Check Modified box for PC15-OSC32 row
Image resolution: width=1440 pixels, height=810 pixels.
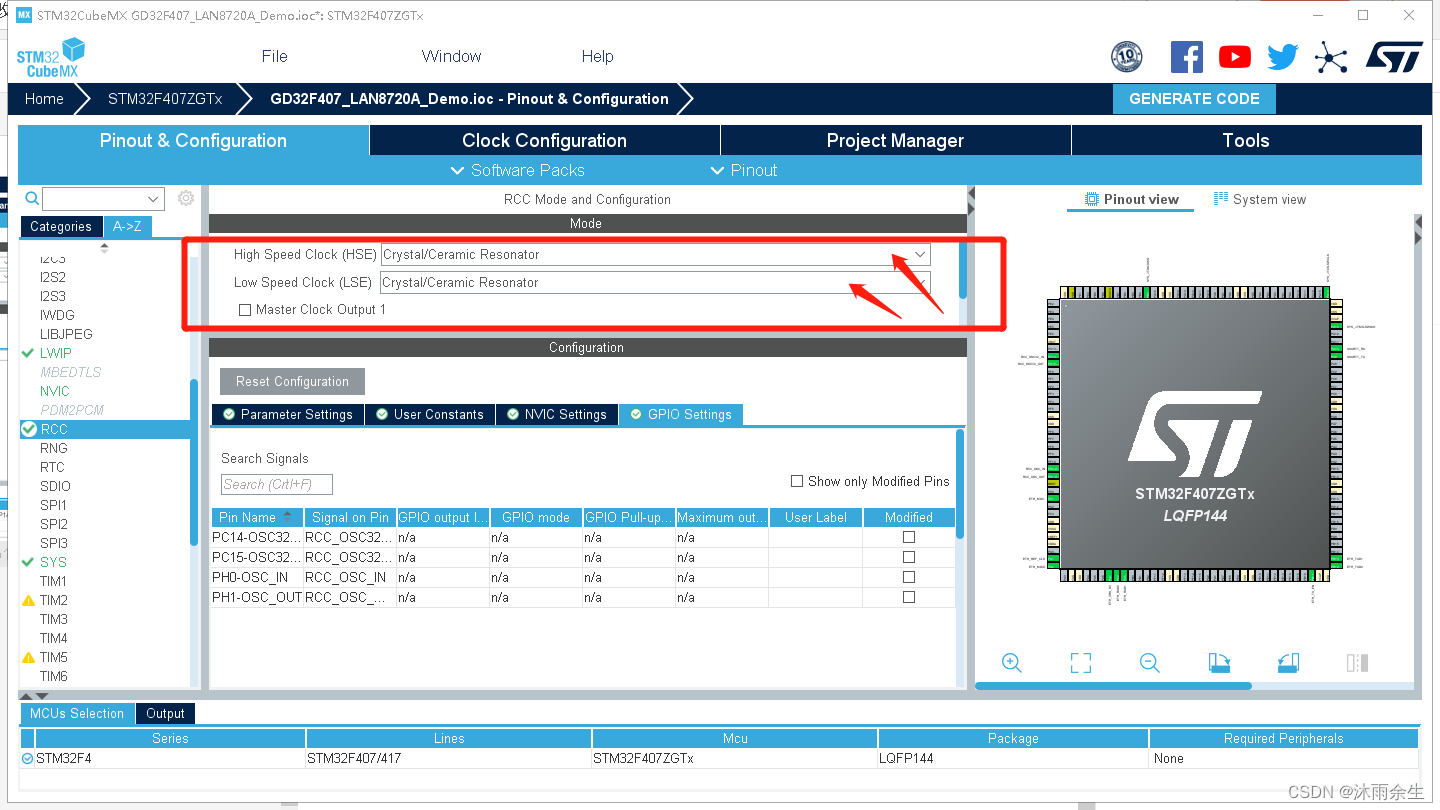(909, 557)
